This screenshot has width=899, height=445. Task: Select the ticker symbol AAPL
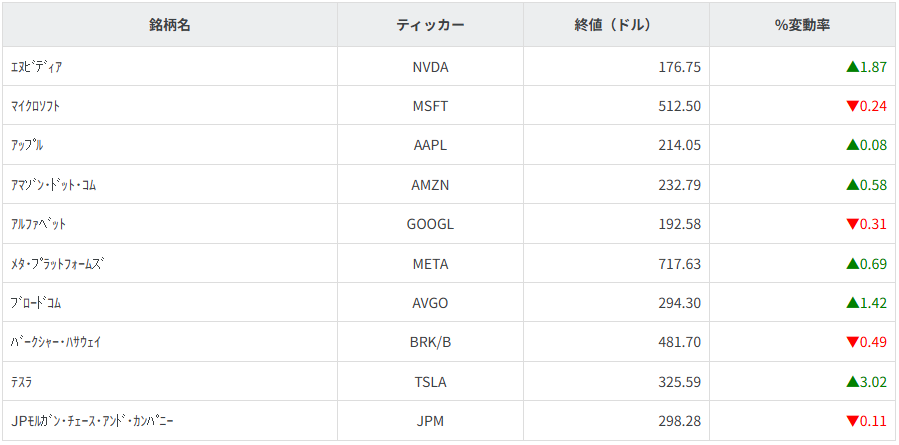coord(430,145)
